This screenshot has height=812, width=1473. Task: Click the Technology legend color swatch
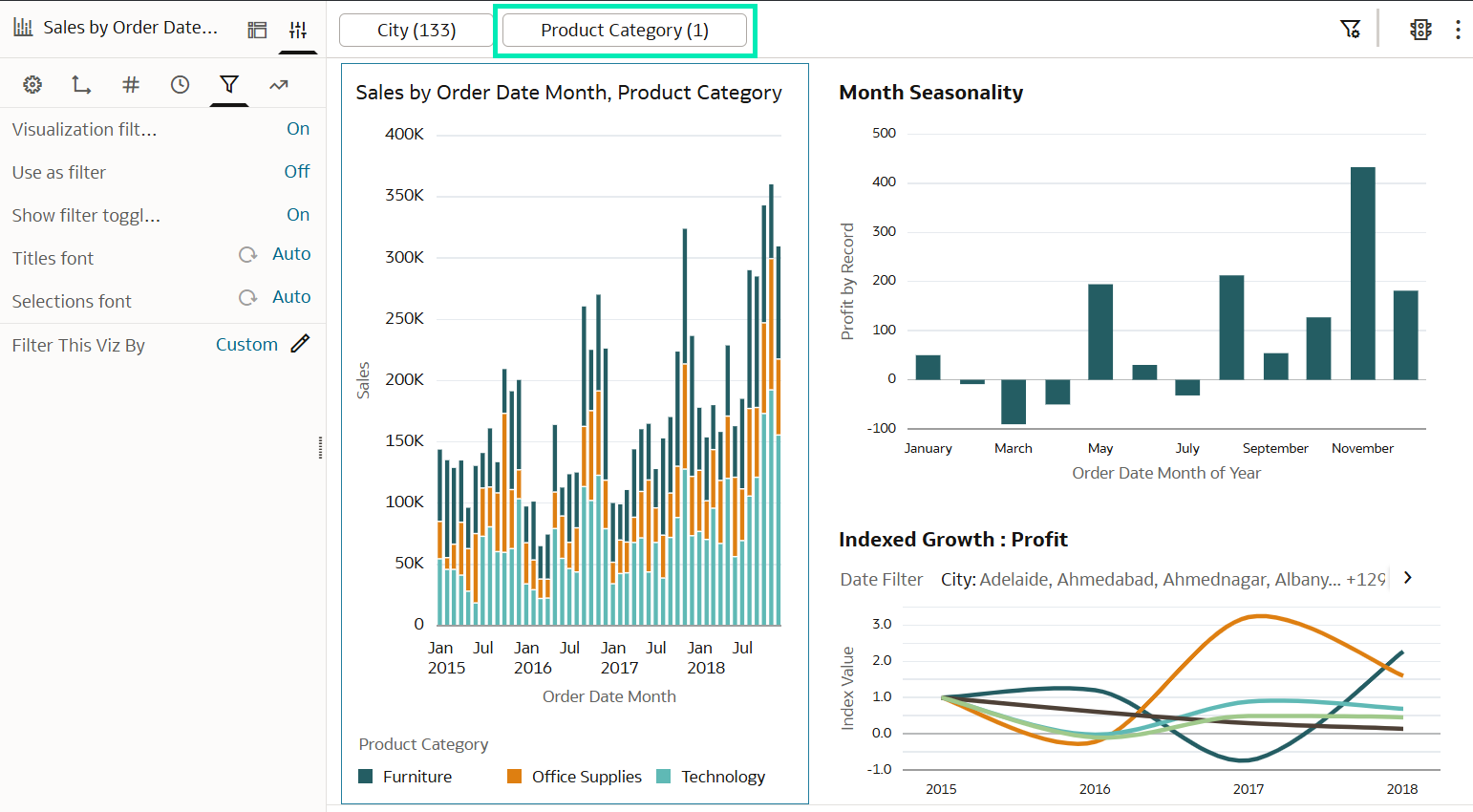pyautogui.click(x=664, y=777)
